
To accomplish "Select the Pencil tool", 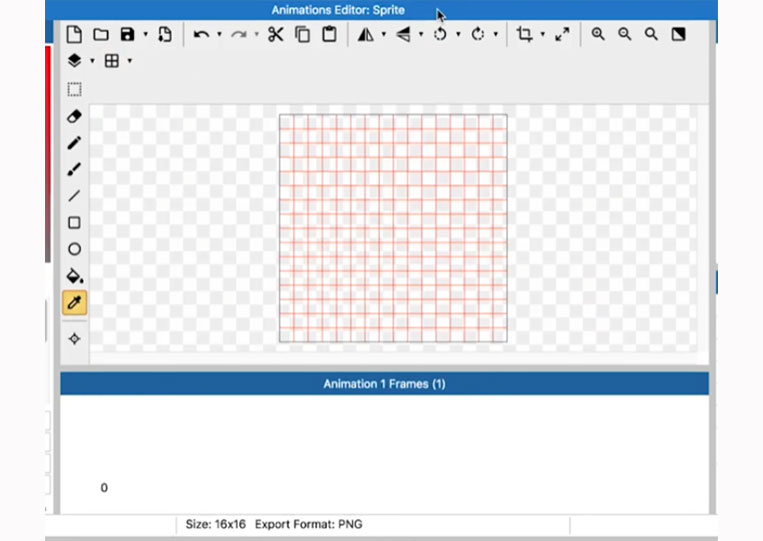I will pos(74,143).
